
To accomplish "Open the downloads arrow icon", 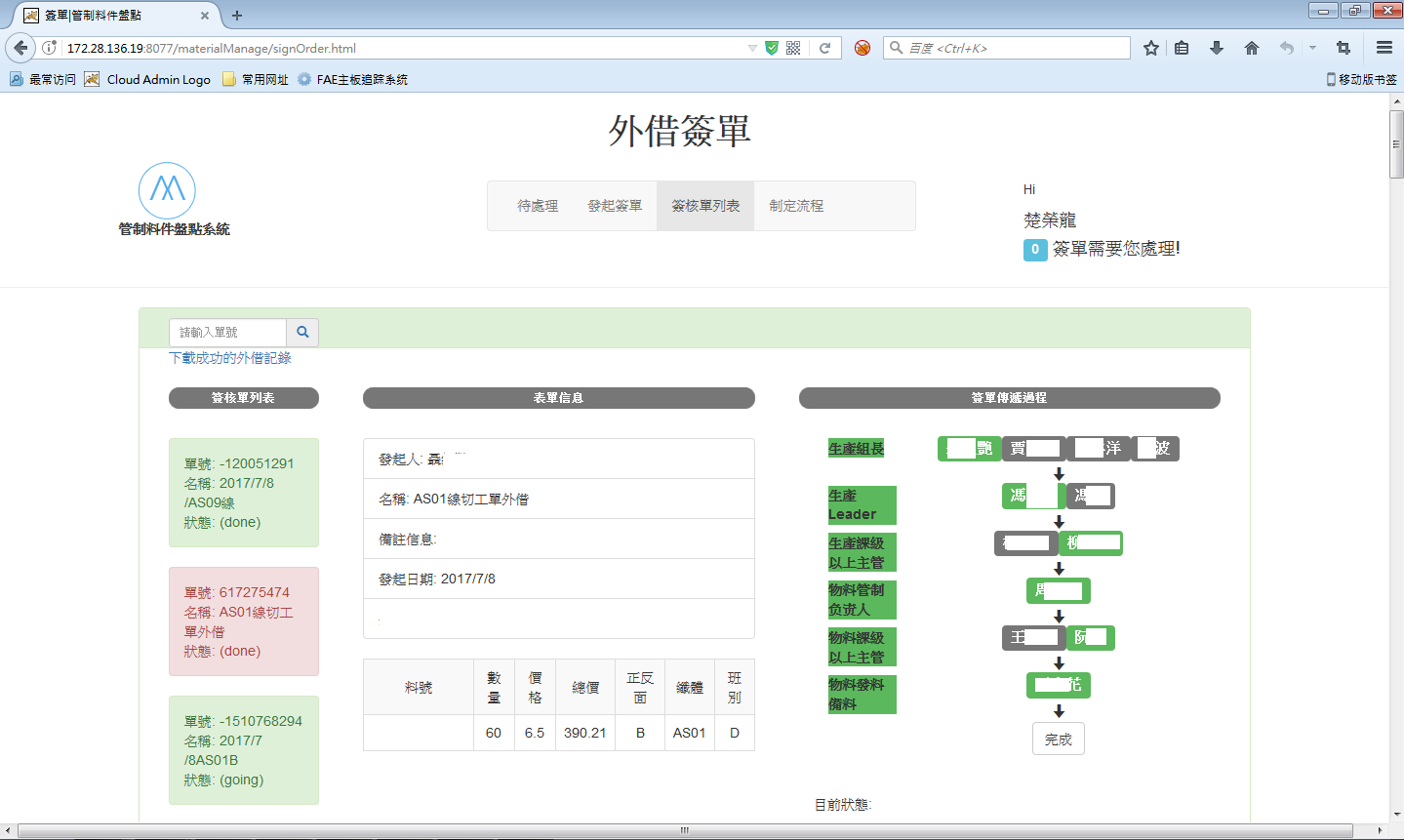I will (x=1217, y=48).
